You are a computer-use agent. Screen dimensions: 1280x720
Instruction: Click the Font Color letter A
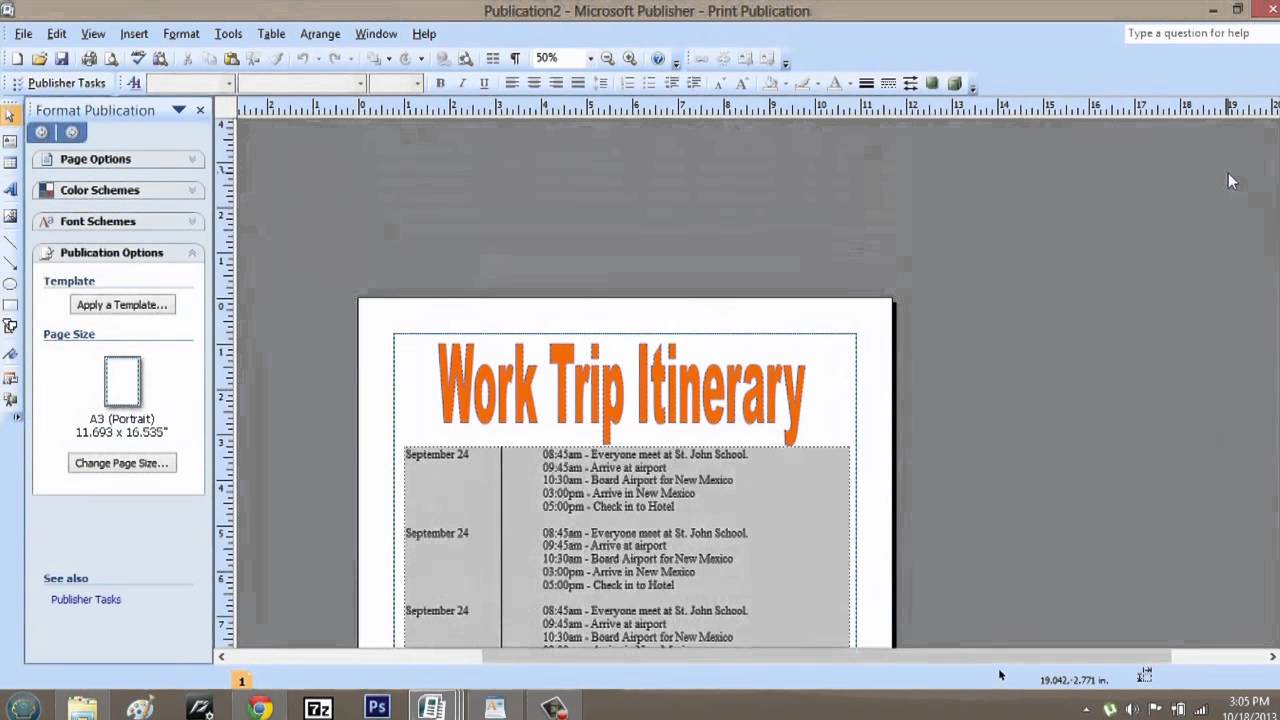(835, 83)
